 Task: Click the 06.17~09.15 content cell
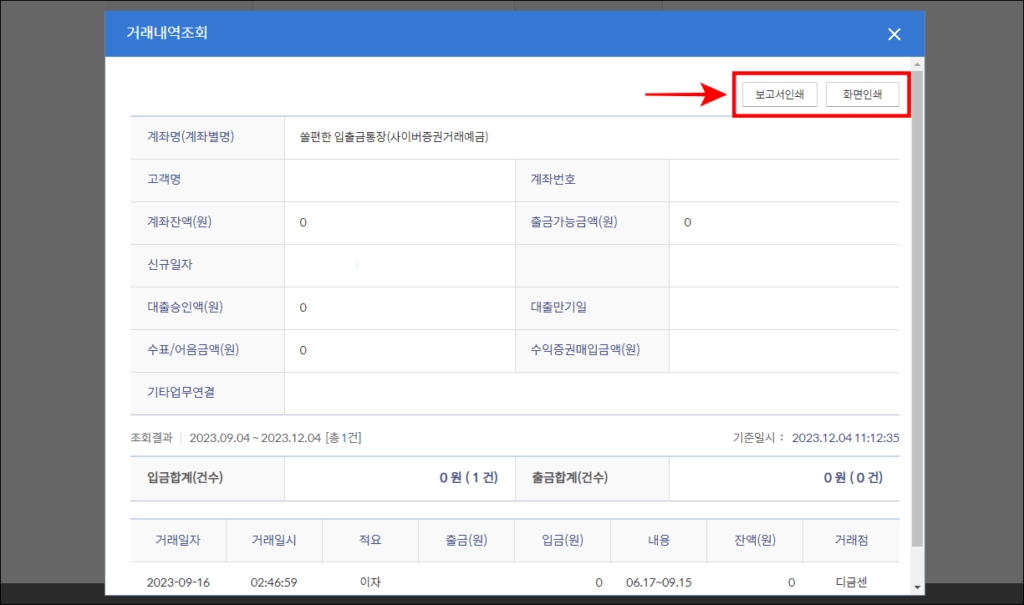[x=658, y=582]
